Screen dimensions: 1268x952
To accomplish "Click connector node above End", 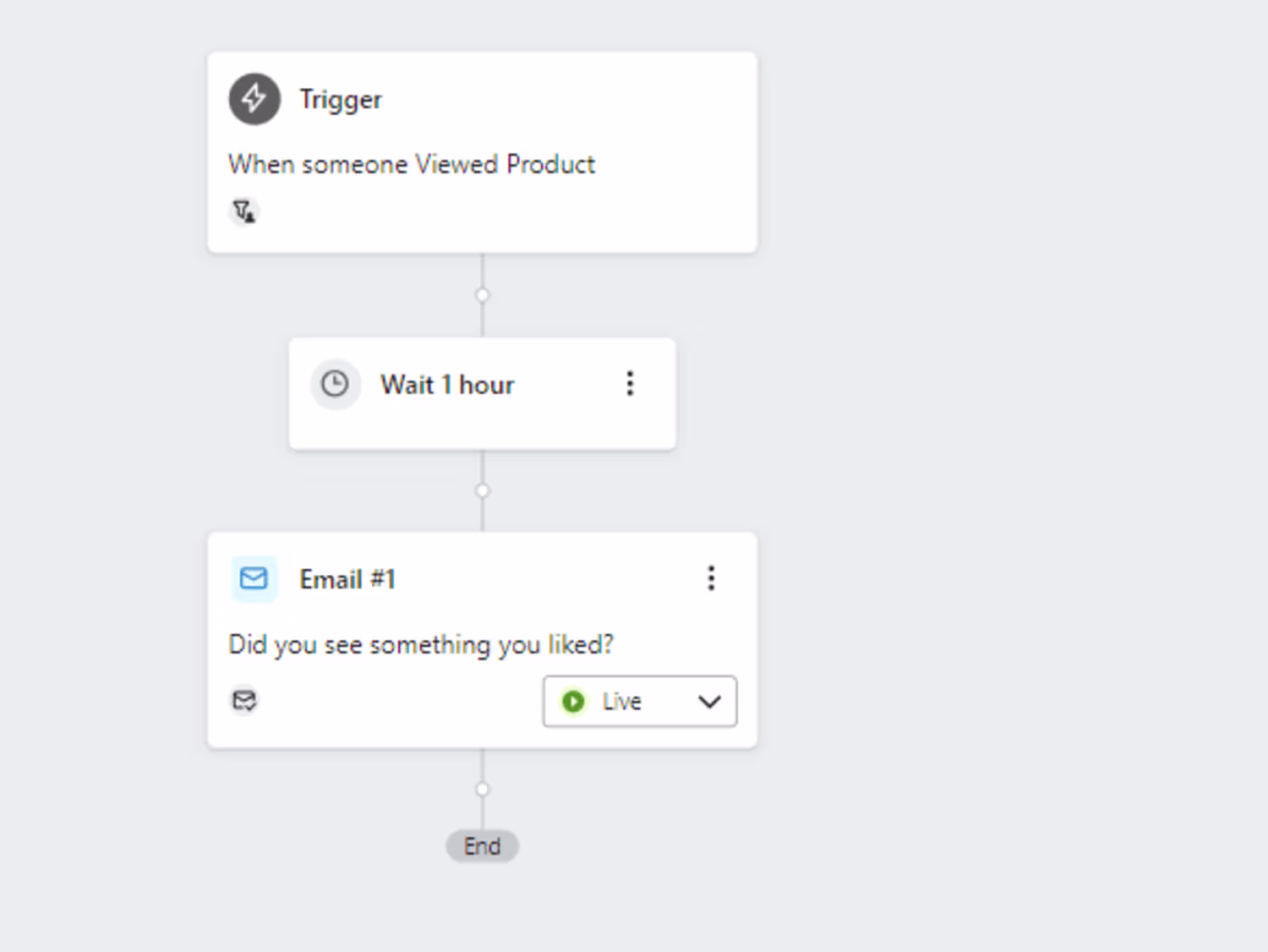I will click(482, 789).
